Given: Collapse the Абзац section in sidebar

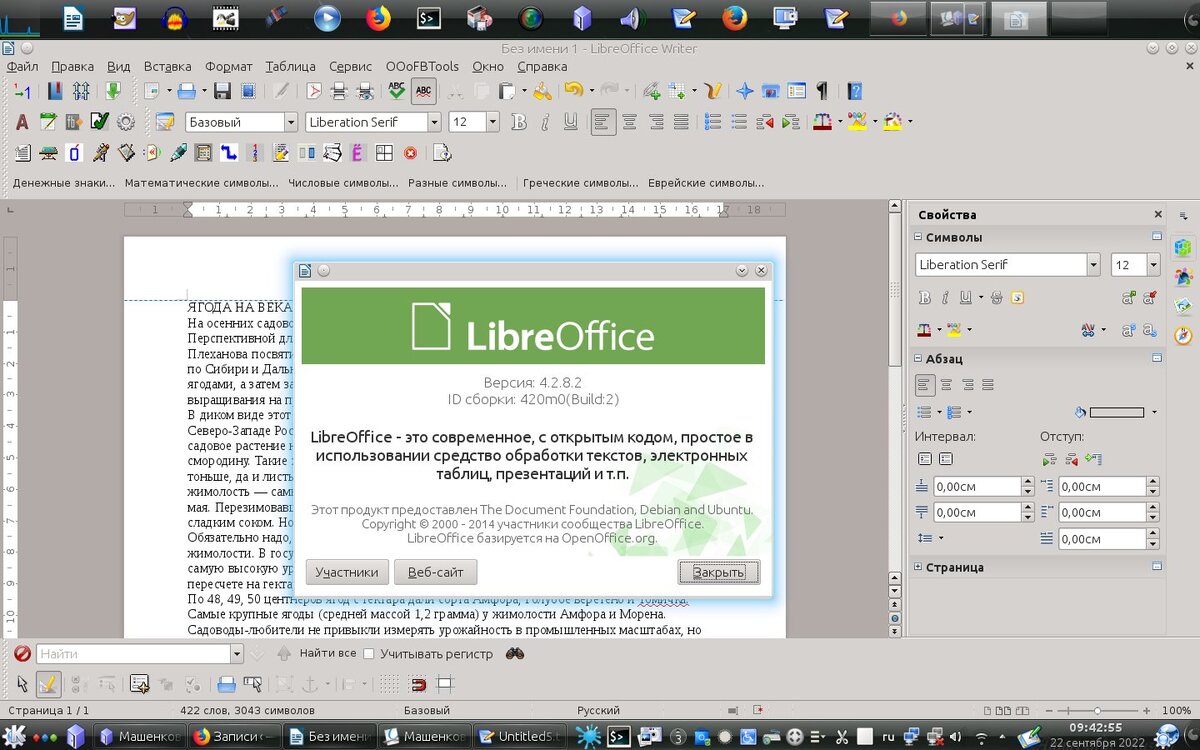Looking at the screenshot, I should (917, 358).
